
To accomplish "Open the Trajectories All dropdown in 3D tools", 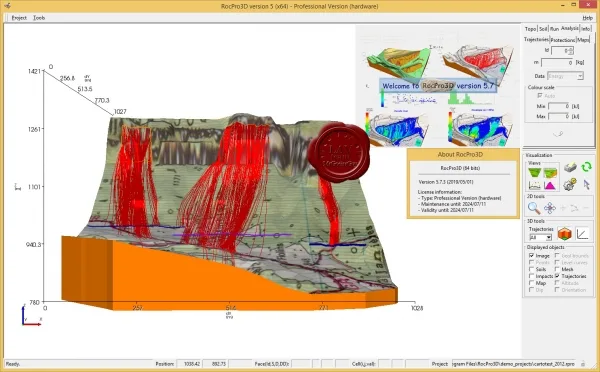I will pos(540,237).
